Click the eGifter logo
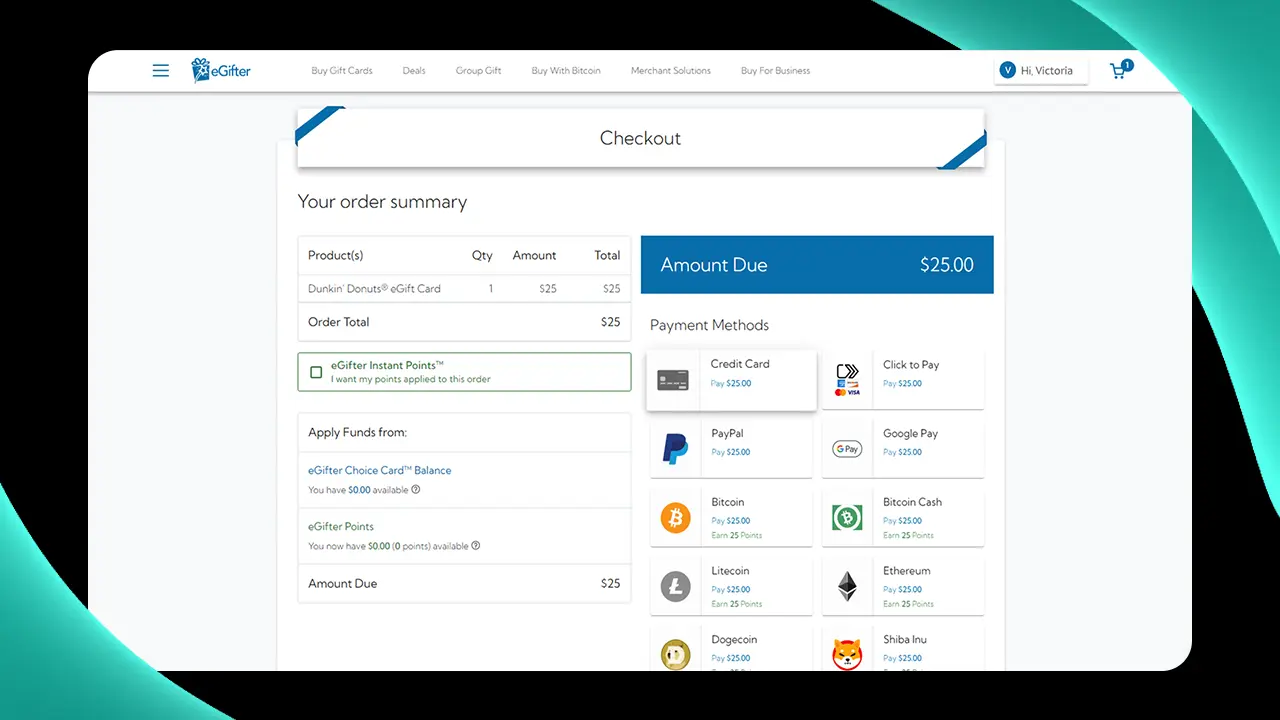 click(221, 70)
